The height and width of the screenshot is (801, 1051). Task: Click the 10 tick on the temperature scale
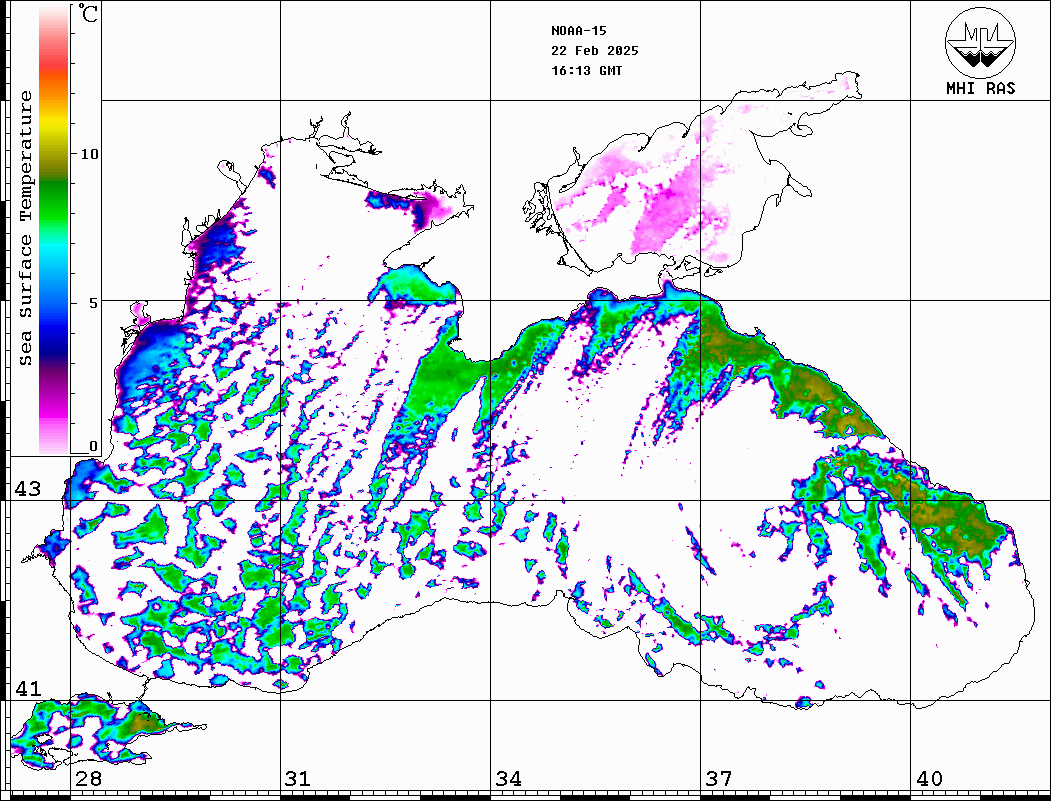(90, 154)
